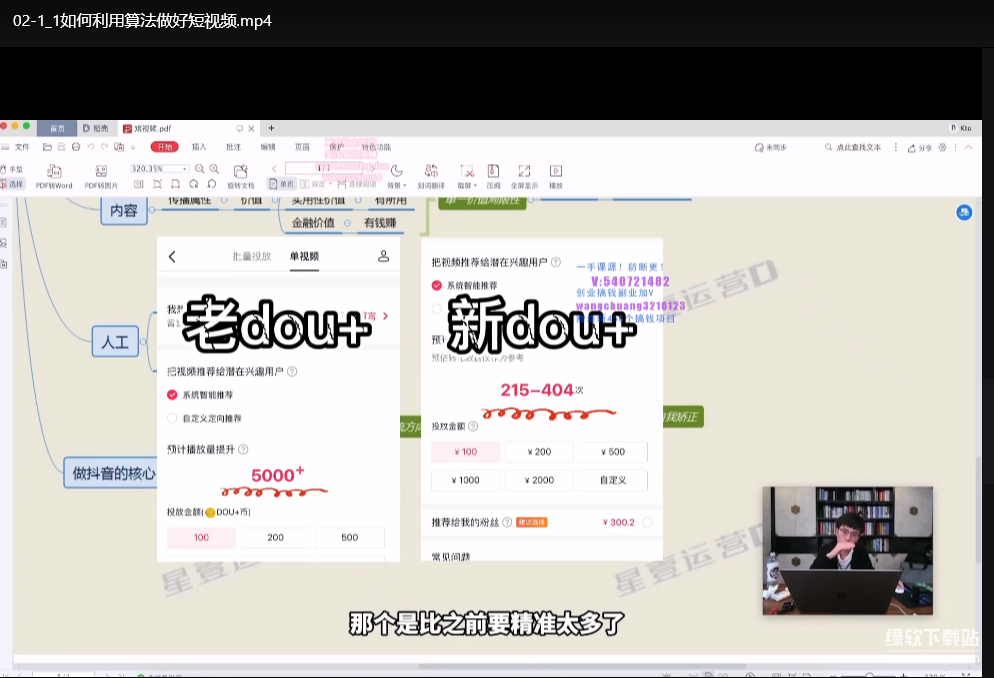Click the blue floating assistant icon
Viewport: 994px width, 678px height.
pos(964,212)
